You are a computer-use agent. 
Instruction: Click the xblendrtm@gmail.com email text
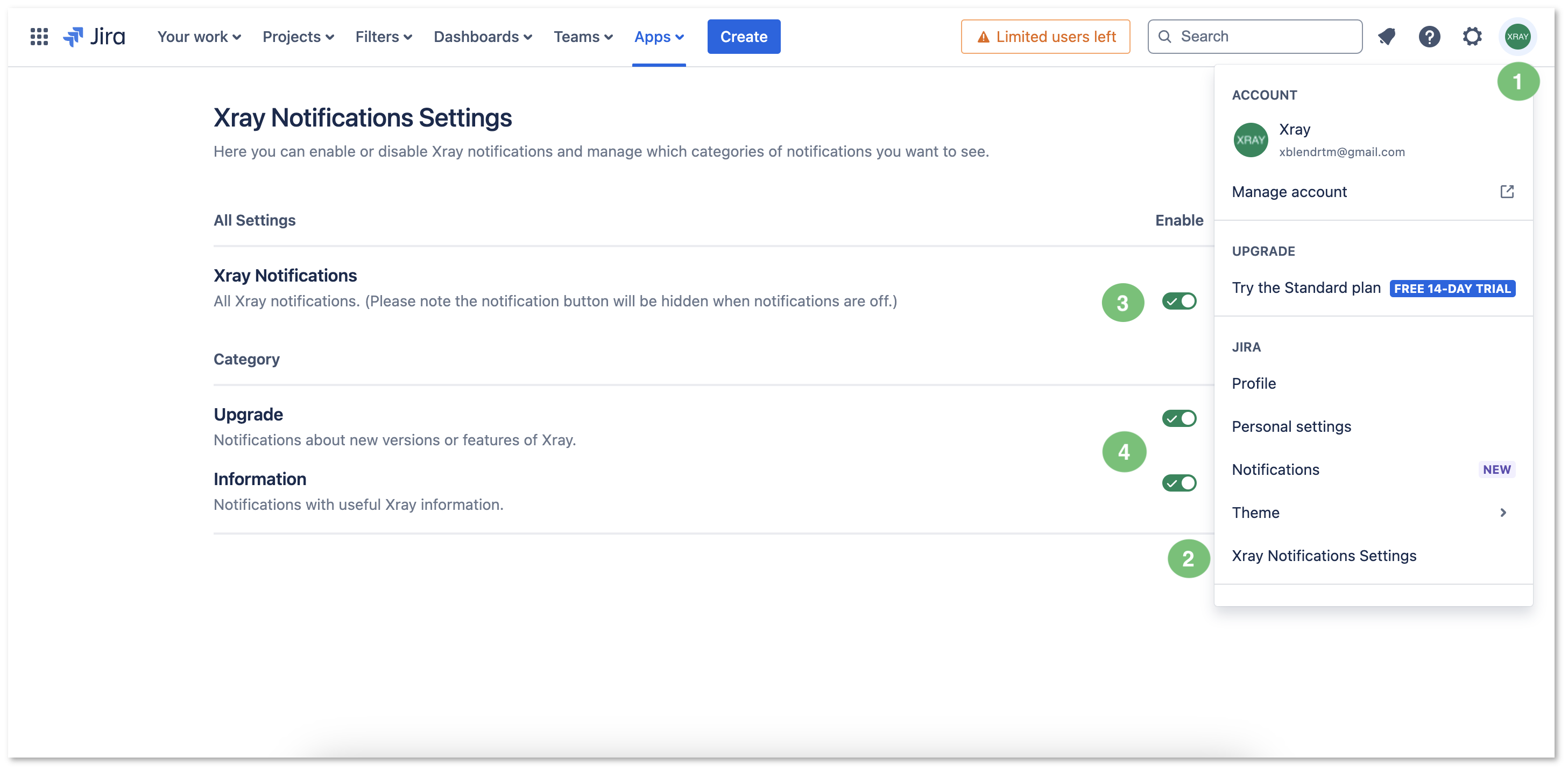(x=1341, y=152)
